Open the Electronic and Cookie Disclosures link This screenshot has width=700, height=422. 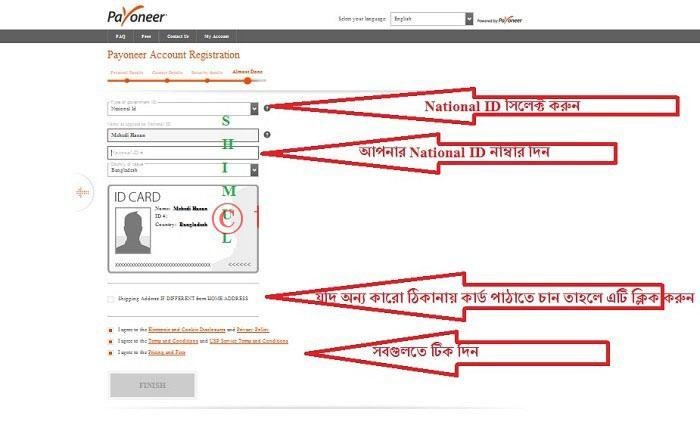pyautogui.click(x=187, y=330)
